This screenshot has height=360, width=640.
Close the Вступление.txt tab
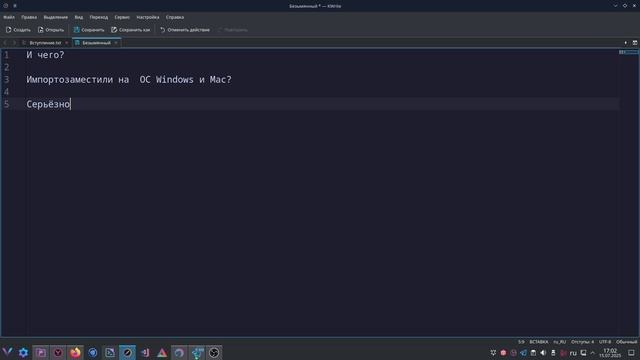[67, 43]
